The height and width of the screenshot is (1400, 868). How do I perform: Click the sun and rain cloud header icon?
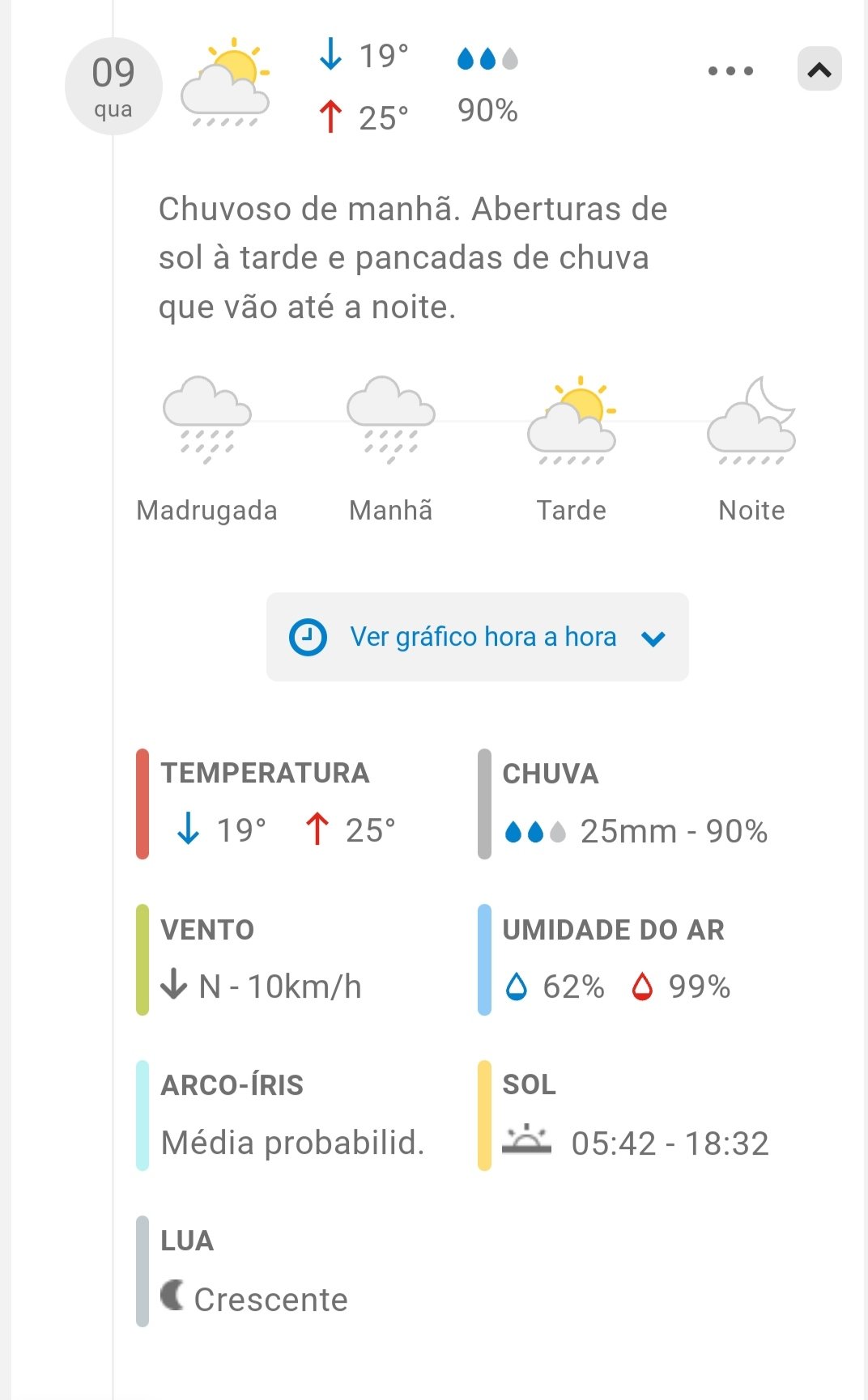225,84
